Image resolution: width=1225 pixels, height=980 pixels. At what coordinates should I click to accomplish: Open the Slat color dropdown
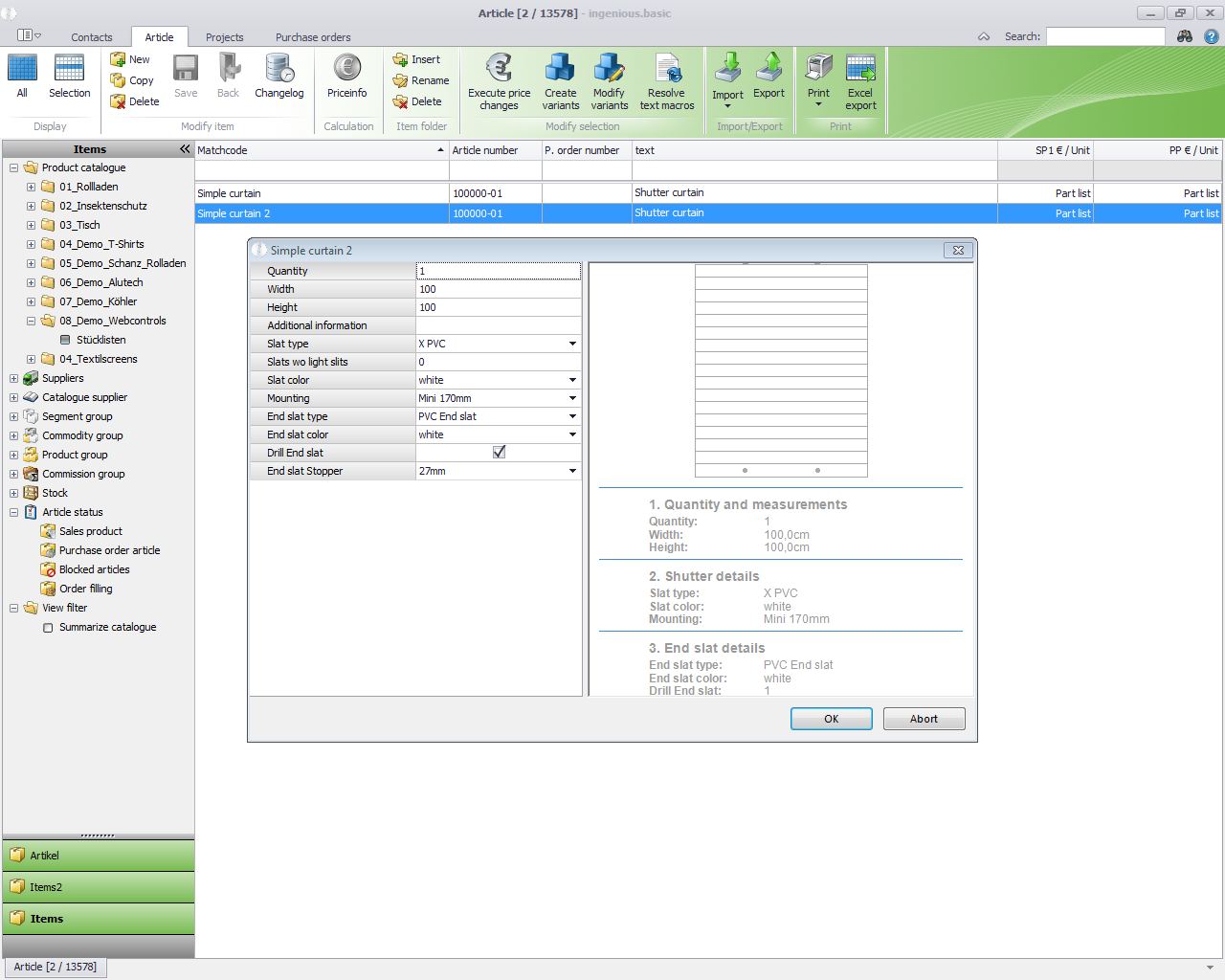click(x=572, y=380)
